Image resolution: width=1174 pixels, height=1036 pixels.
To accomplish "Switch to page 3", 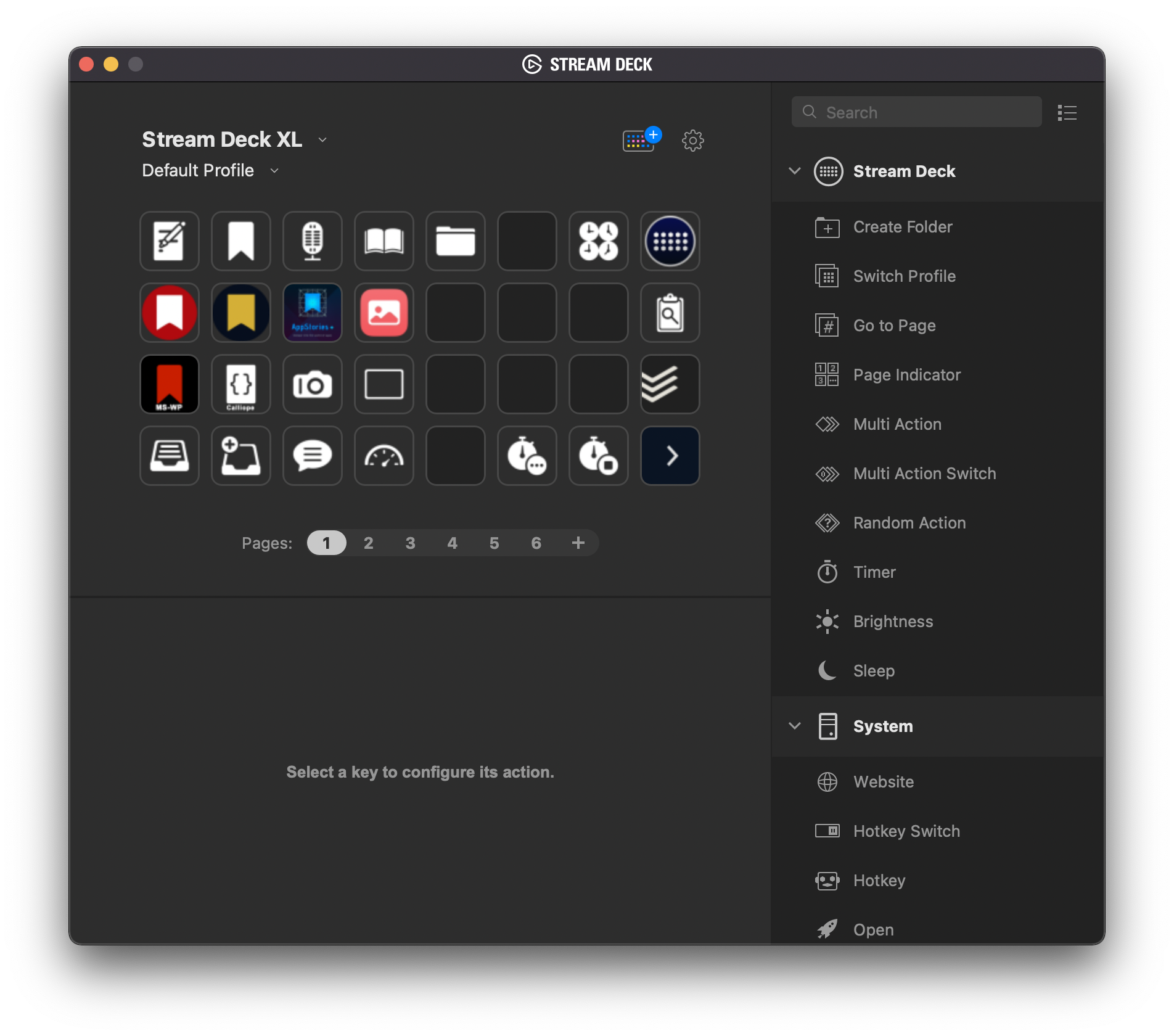I will pos(411,543).
